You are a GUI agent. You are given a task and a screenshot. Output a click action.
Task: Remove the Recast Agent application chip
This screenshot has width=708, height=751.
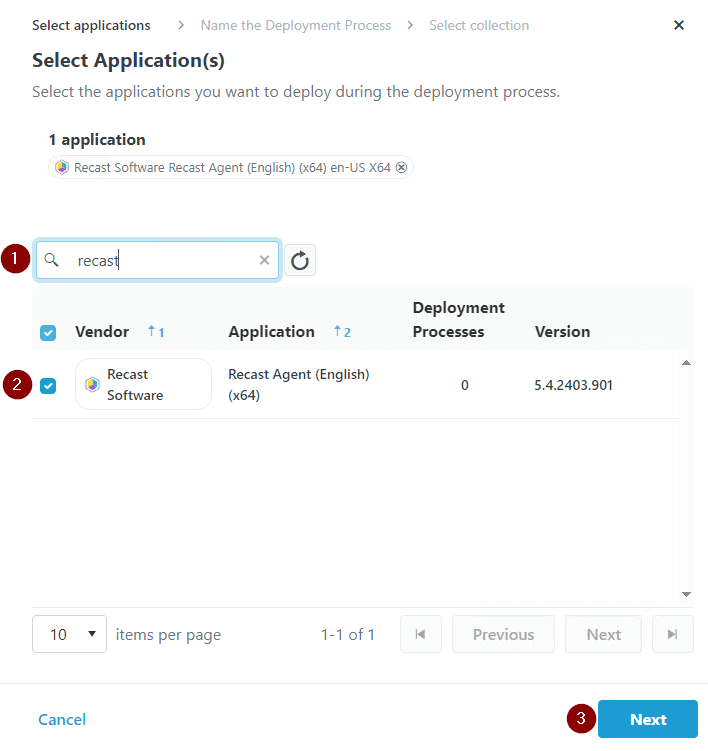401,168
